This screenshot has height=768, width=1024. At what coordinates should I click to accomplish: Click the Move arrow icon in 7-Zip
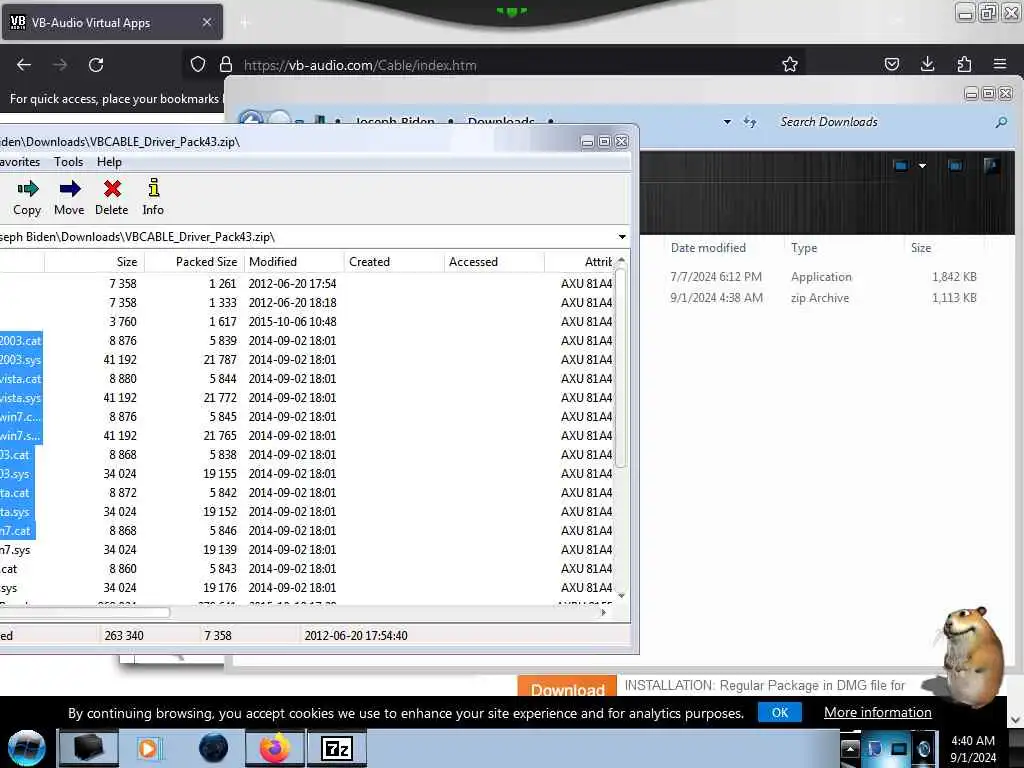(70, 189)
